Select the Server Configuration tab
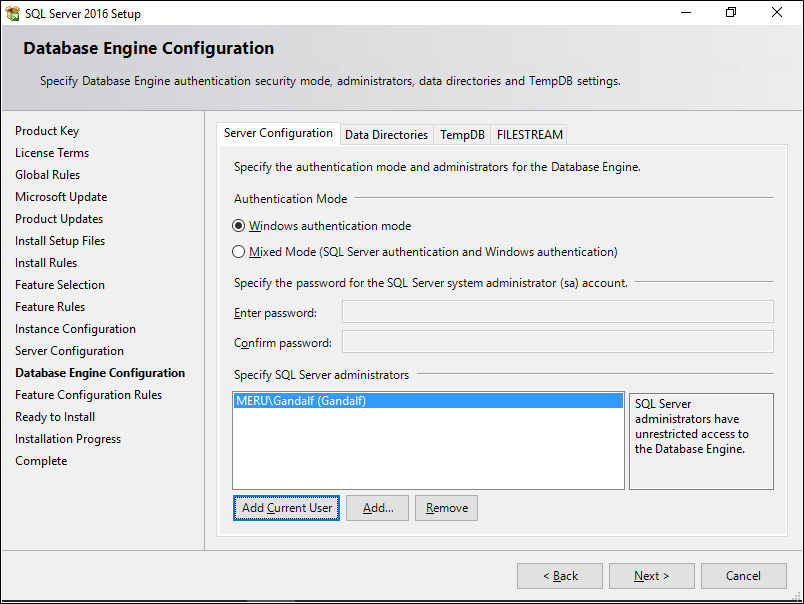 click(278, 134)
